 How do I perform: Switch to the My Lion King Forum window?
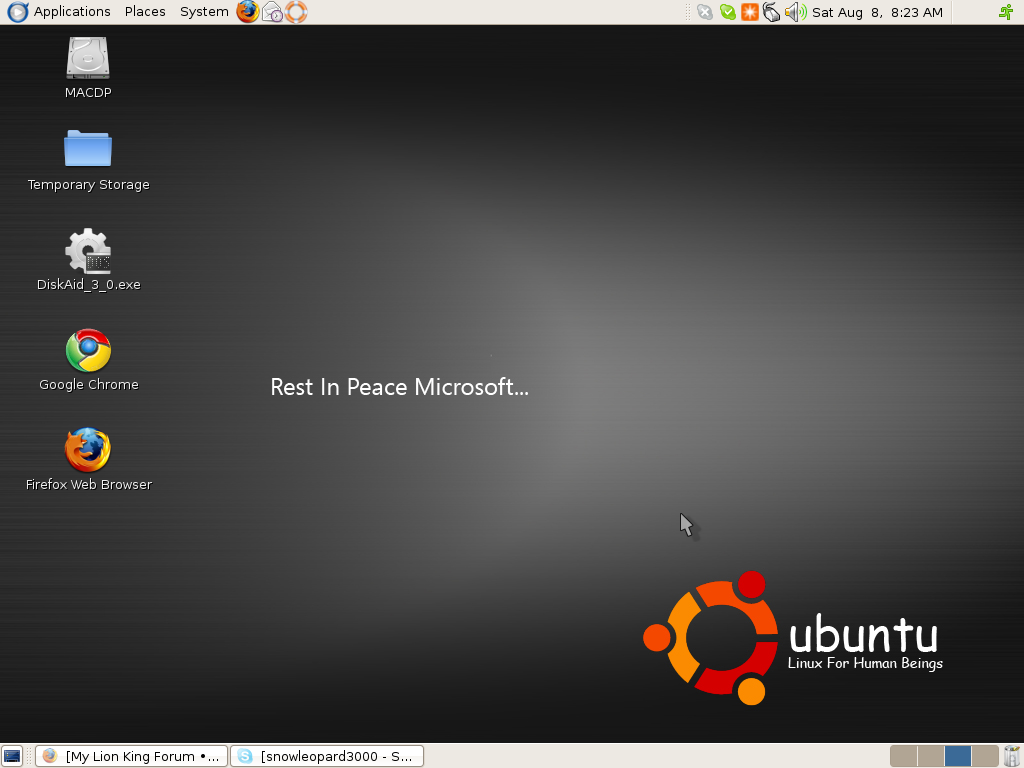point(132,756)
